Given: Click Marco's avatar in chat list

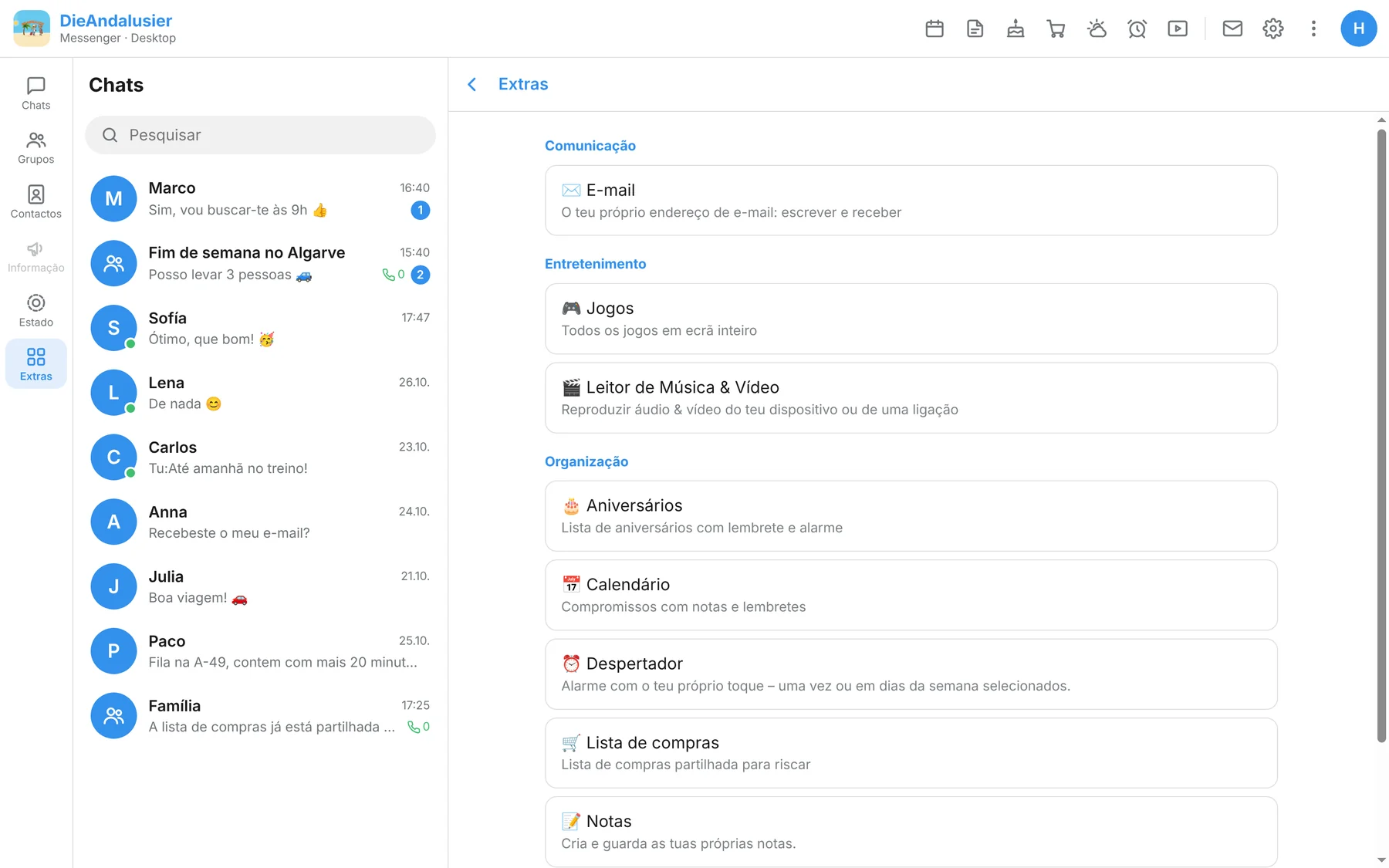Looking at the screenshot, I should tap(113, 198).
